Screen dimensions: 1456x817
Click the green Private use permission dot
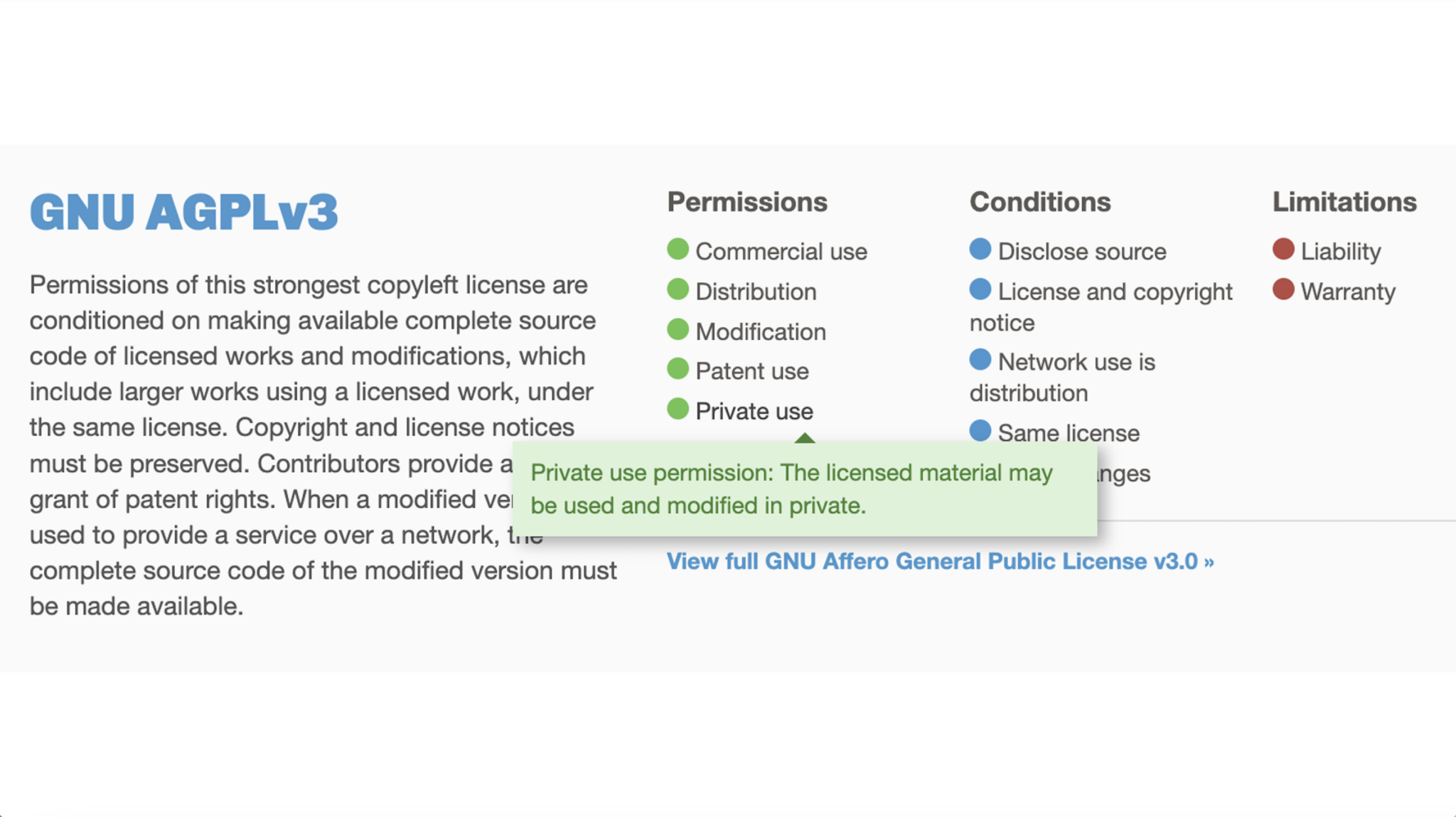(678, 408)
